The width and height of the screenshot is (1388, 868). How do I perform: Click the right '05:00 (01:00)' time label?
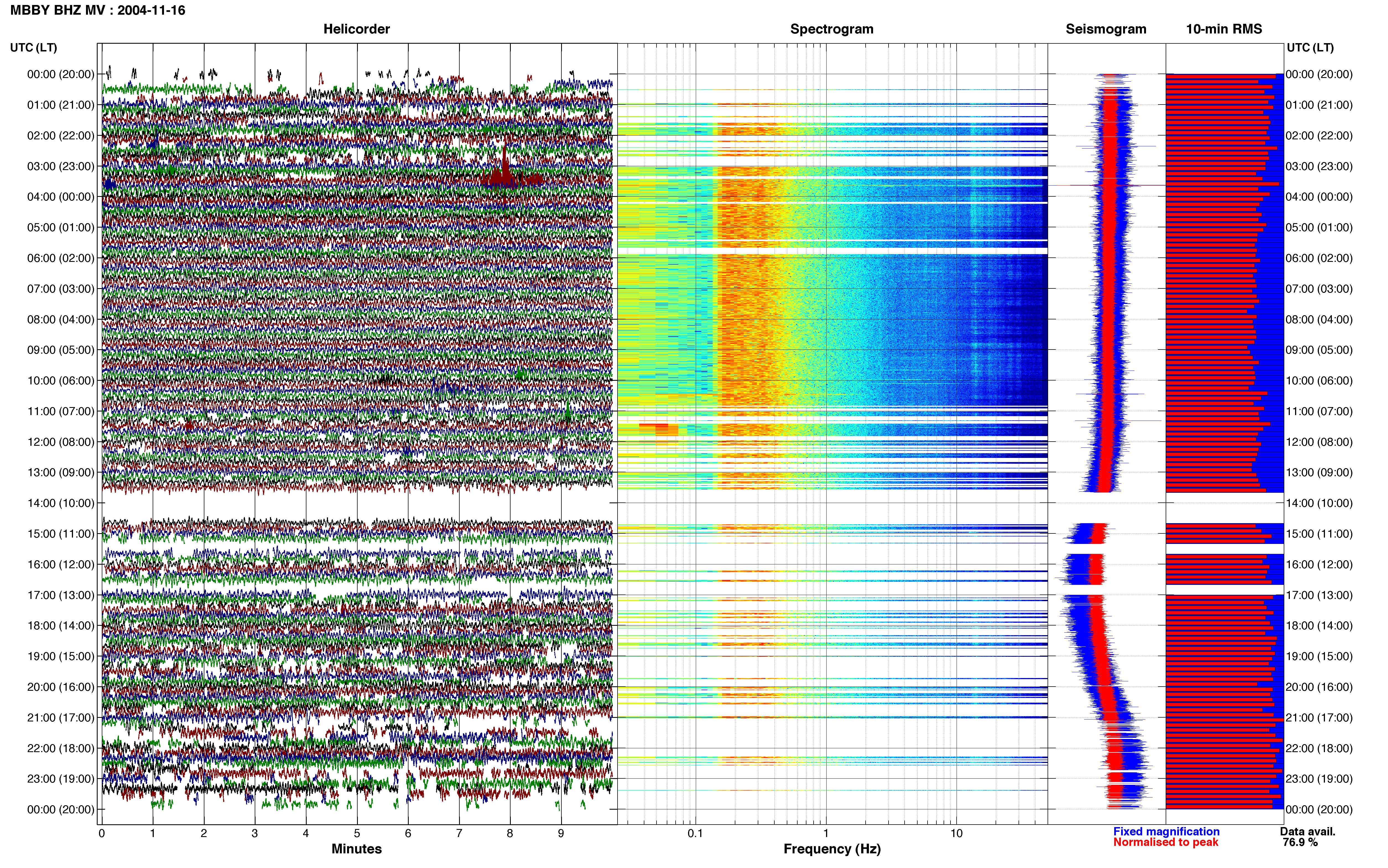(1319, 227)
